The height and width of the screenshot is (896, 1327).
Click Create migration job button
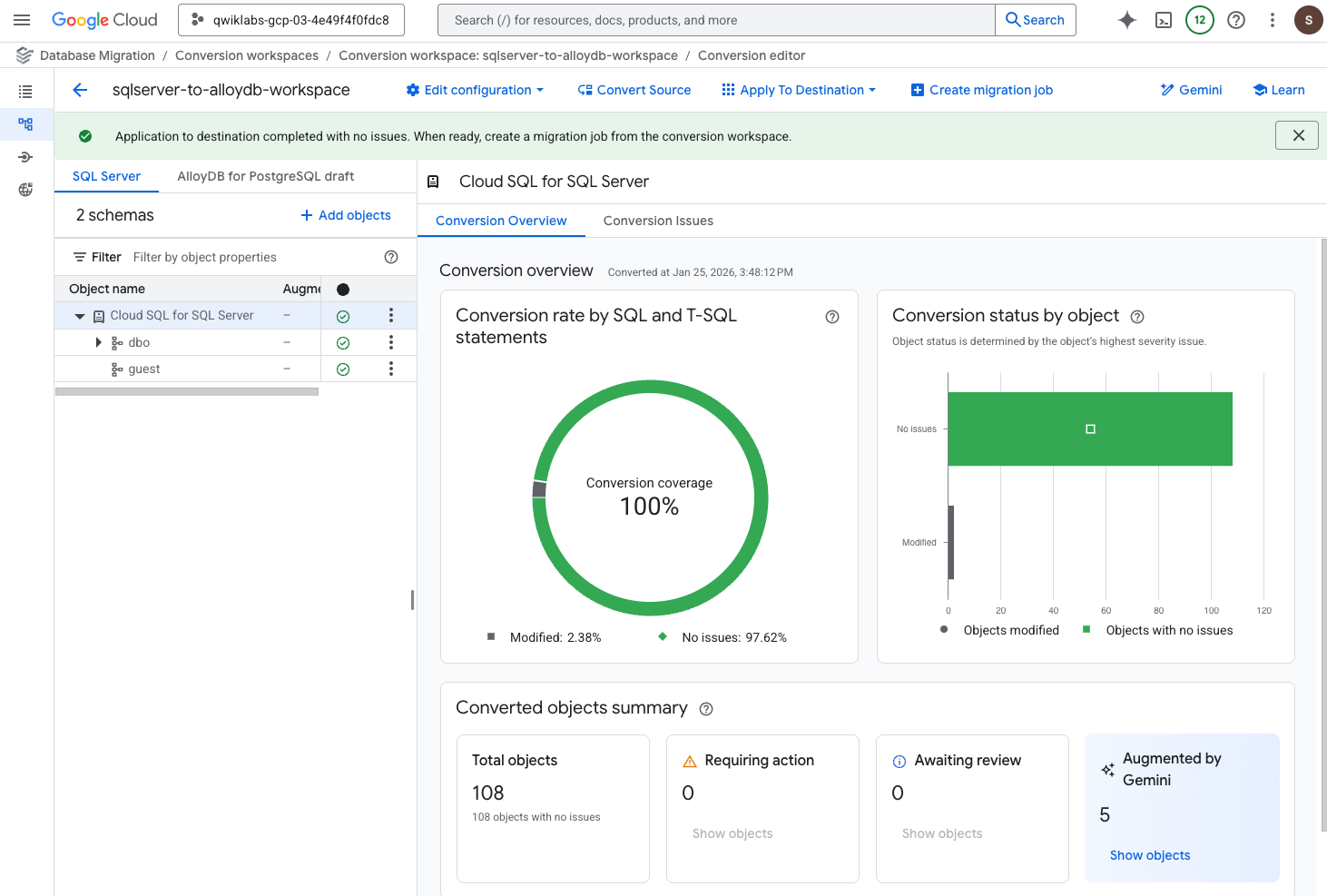(x=982, y=90)
